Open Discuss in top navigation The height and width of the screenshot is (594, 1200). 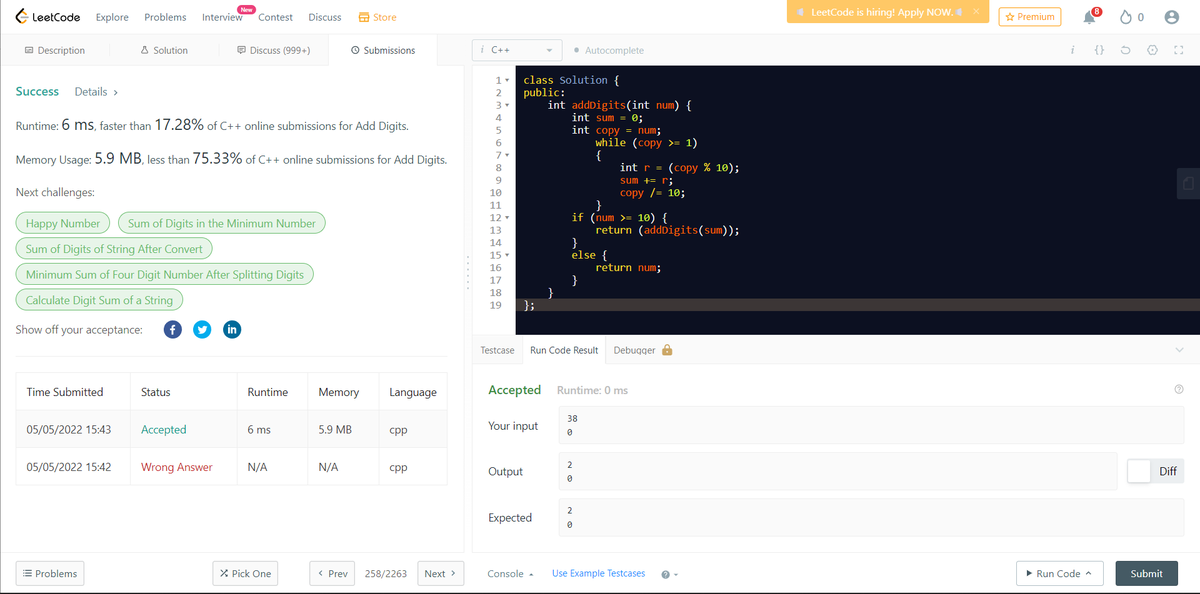point(325,17)
